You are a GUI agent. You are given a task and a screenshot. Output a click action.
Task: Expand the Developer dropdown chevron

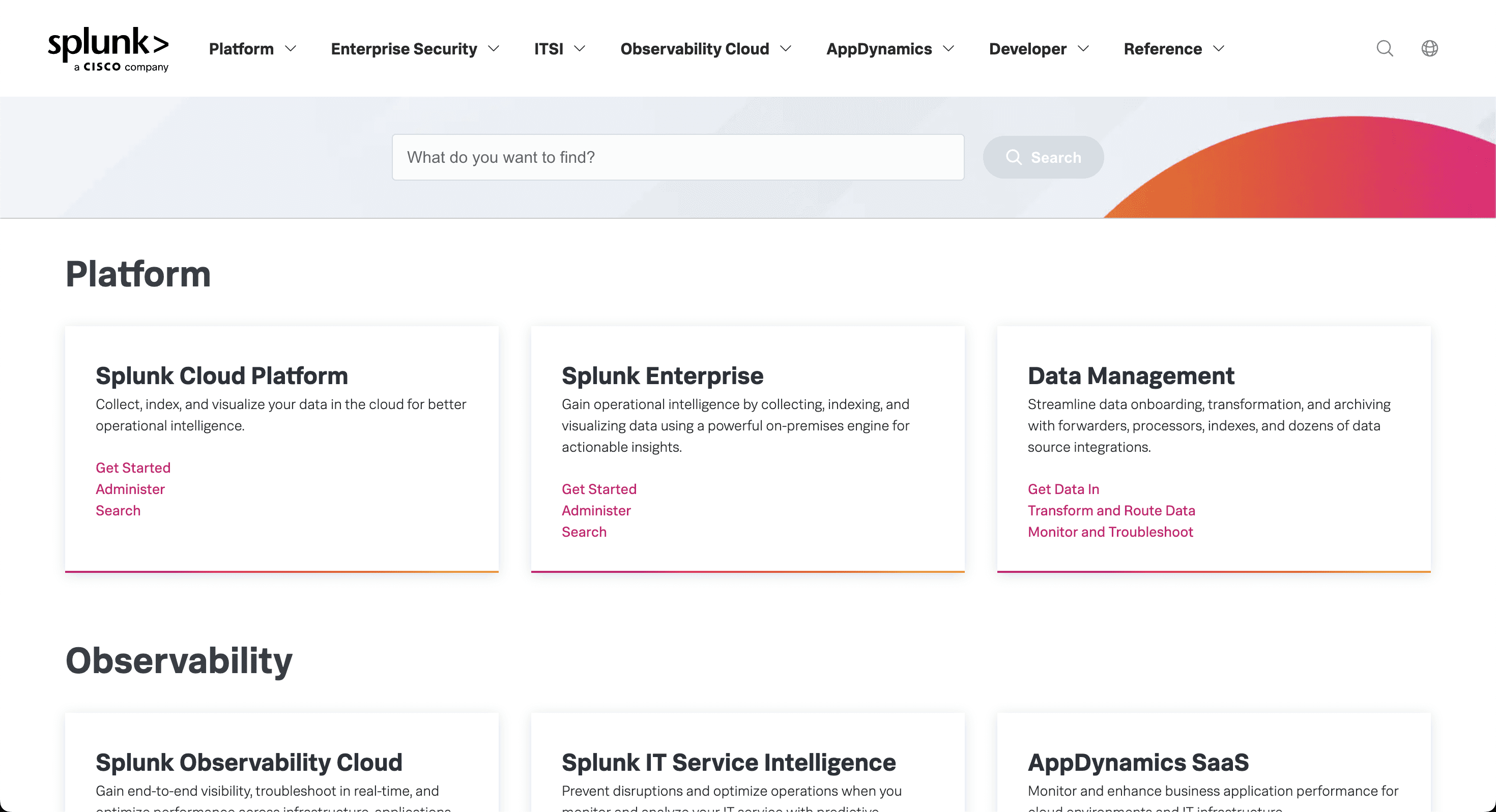click(1083, 49)
